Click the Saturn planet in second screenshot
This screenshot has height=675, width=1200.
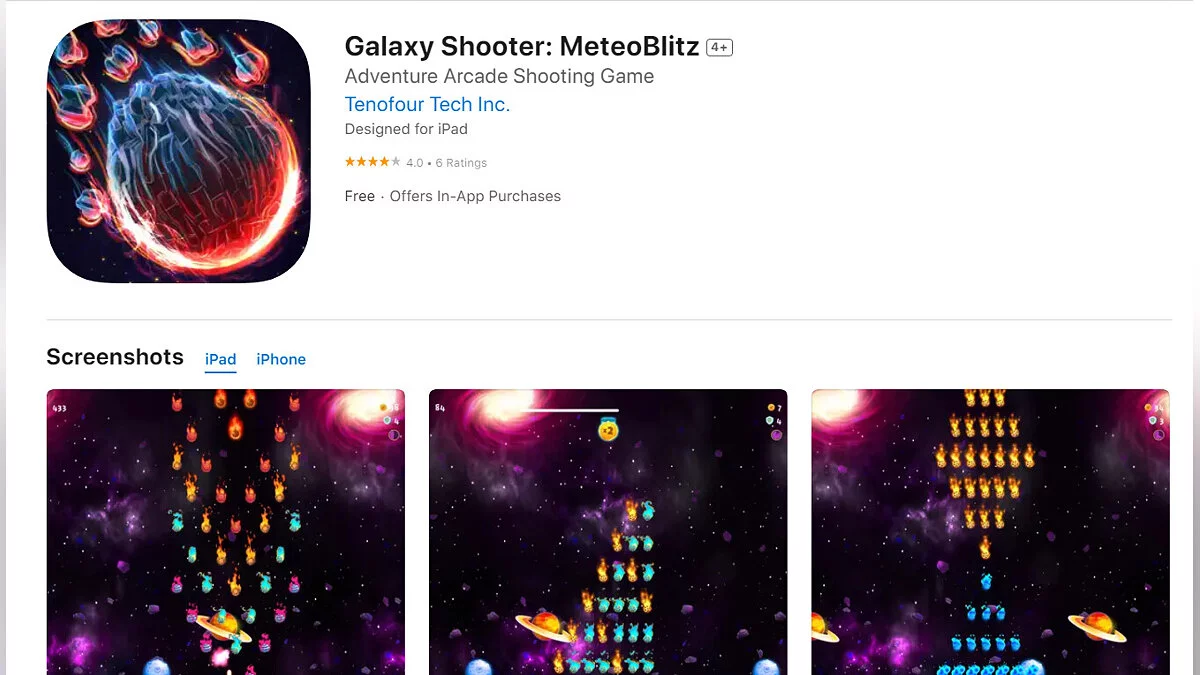tap(545, 627)
